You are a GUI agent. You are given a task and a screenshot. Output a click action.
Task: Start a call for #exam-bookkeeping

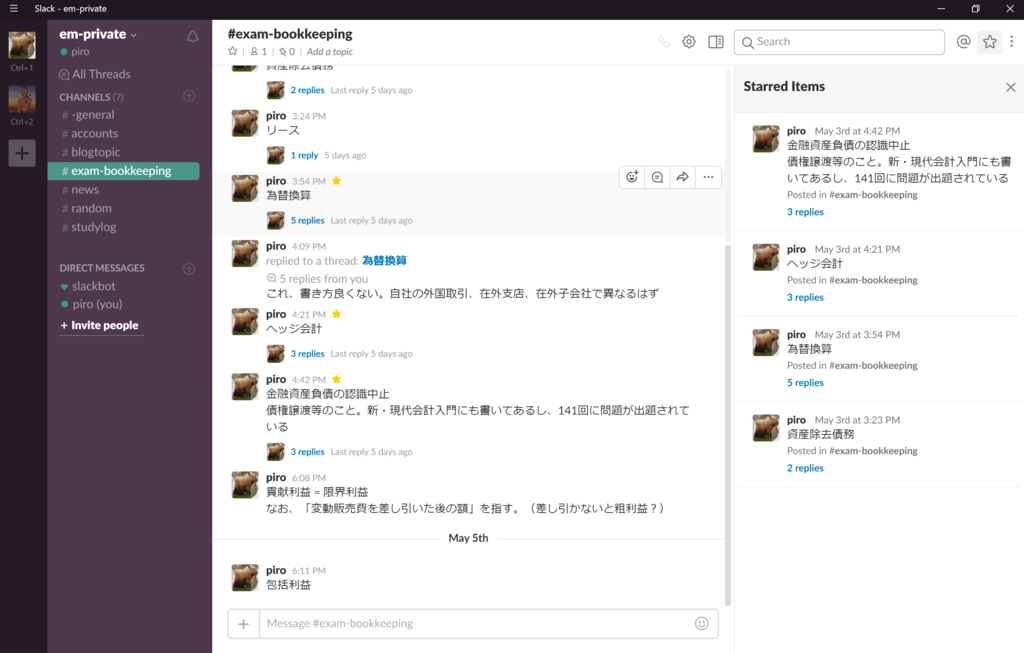[662, 41]
